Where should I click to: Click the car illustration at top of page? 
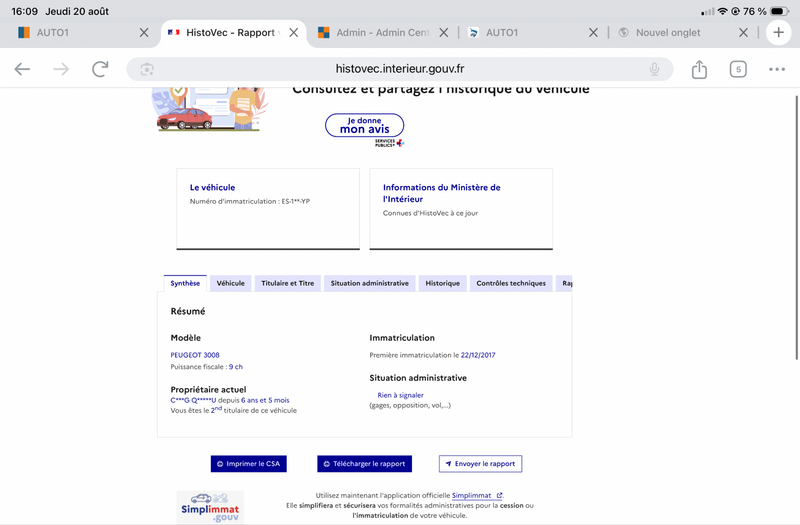pyautogui.click(x=210, y=110)
